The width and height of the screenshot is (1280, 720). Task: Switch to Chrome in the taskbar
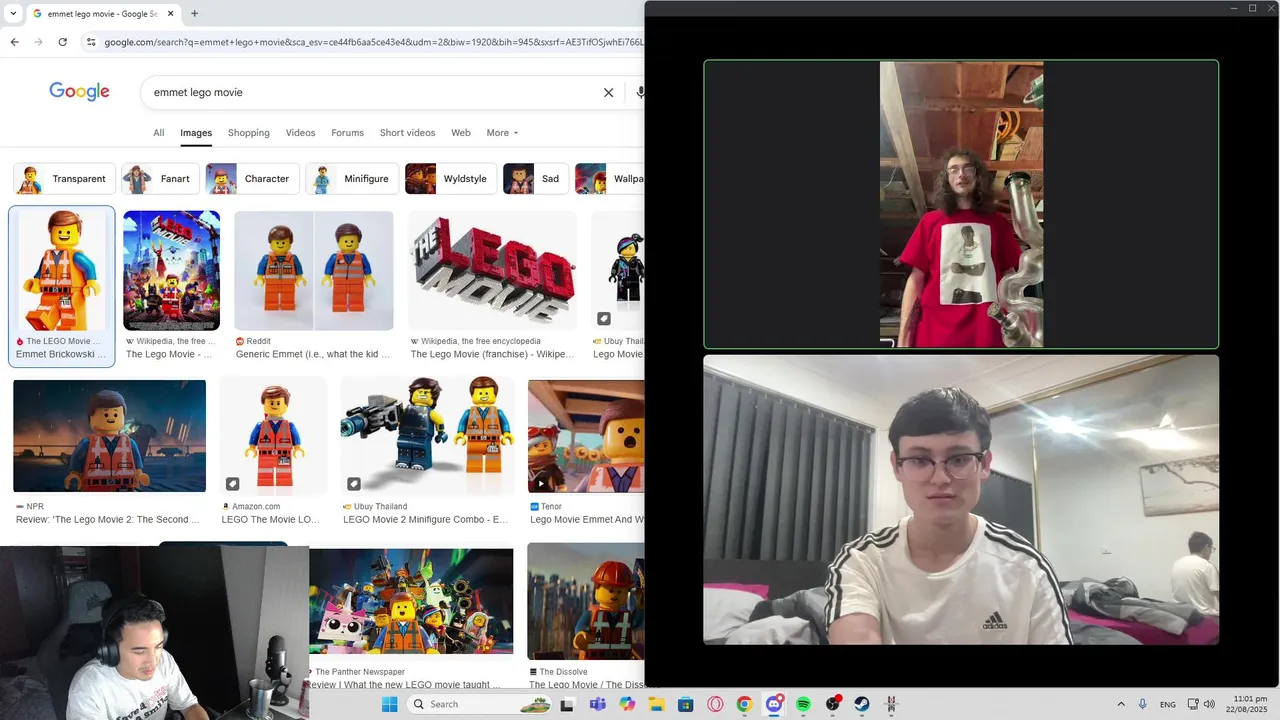744,704
